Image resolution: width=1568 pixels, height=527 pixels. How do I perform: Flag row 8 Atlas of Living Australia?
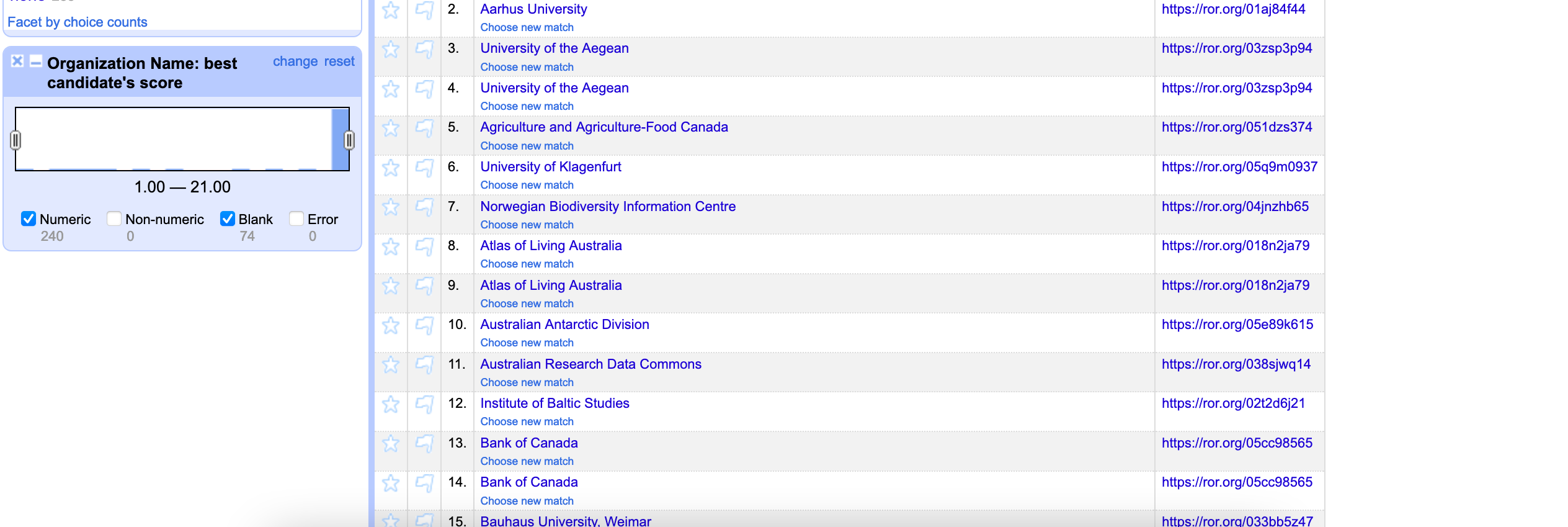(424, 246)
